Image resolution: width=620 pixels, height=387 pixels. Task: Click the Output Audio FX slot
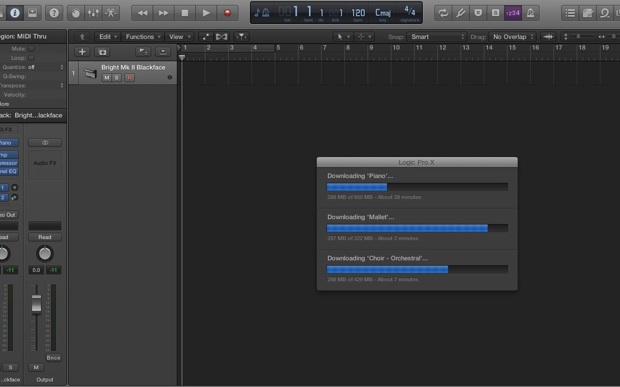[45, 163]
